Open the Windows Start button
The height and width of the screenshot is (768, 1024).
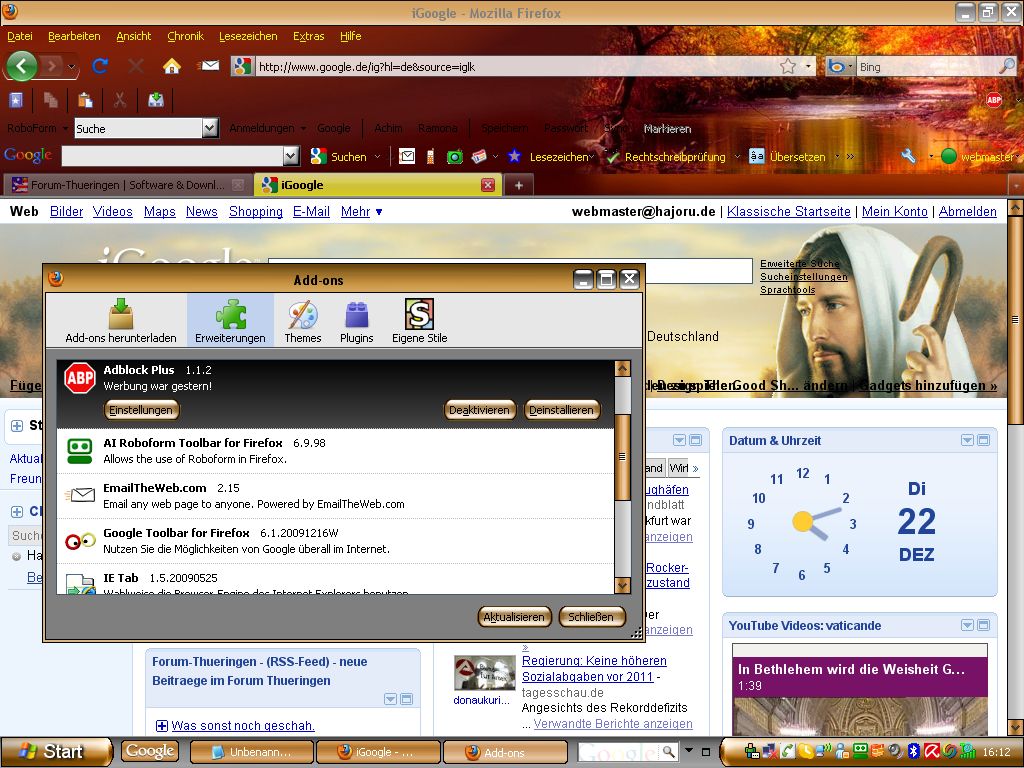tap(57, 752)
